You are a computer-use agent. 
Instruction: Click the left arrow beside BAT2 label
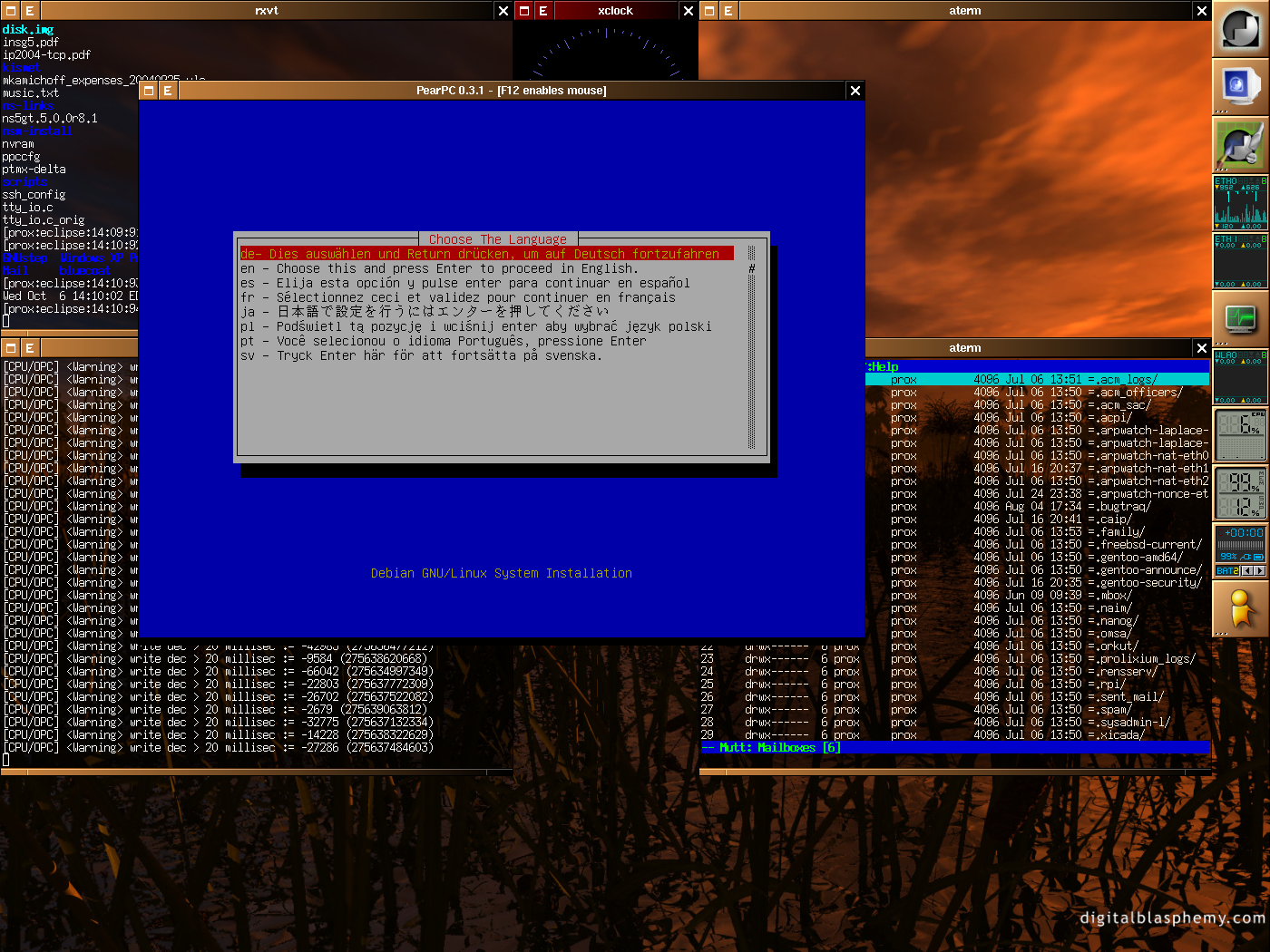[1246, 570]
